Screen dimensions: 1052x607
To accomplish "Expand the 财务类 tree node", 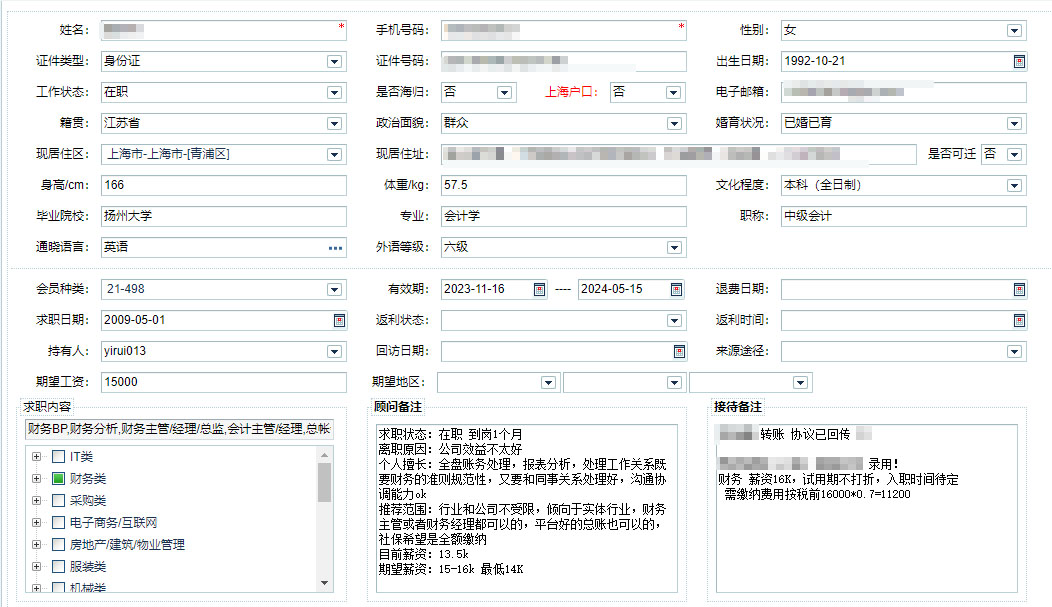I will tap(36, 479).
